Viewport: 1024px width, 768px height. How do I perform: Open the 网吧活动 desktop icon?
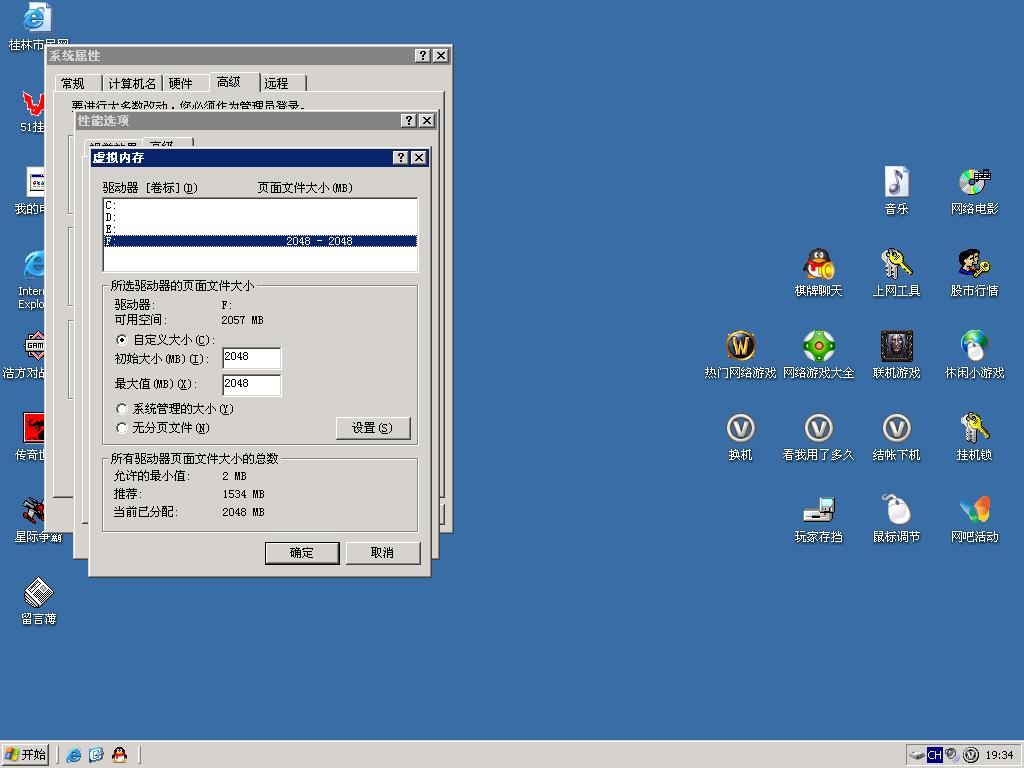(974, 511)
